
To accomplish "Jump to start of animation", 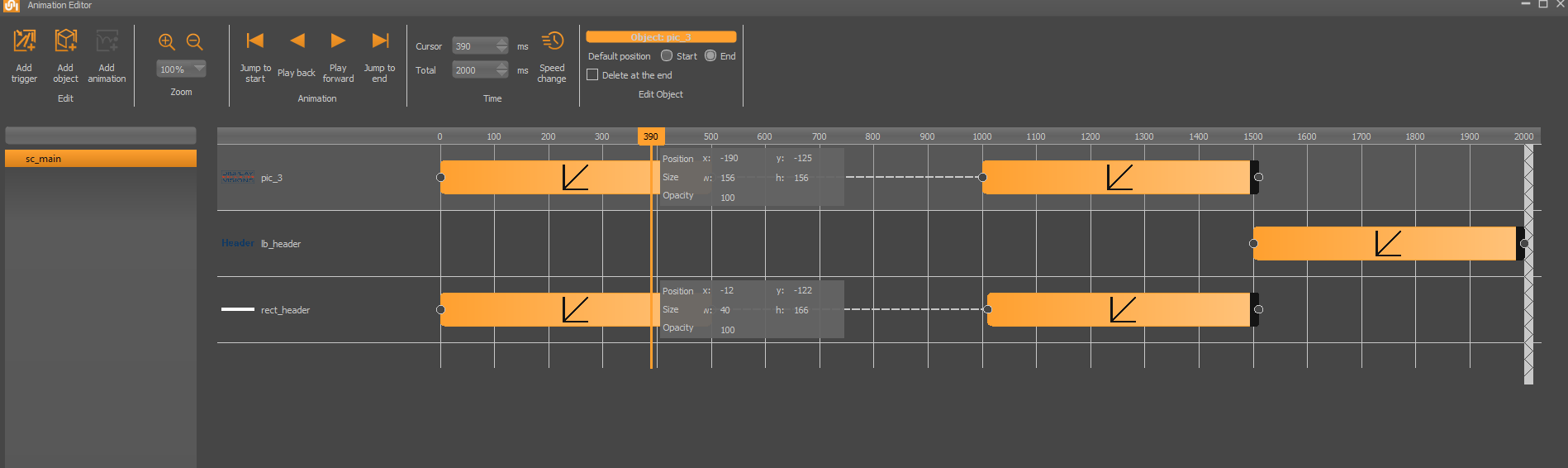I will (x=255, y=41).
